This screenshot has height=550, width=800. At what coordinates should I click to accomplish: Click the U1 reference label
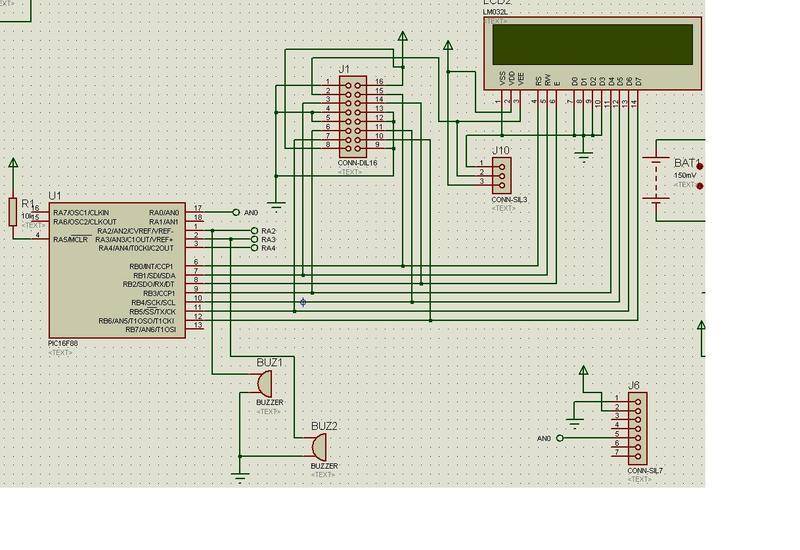pos(55,196)
